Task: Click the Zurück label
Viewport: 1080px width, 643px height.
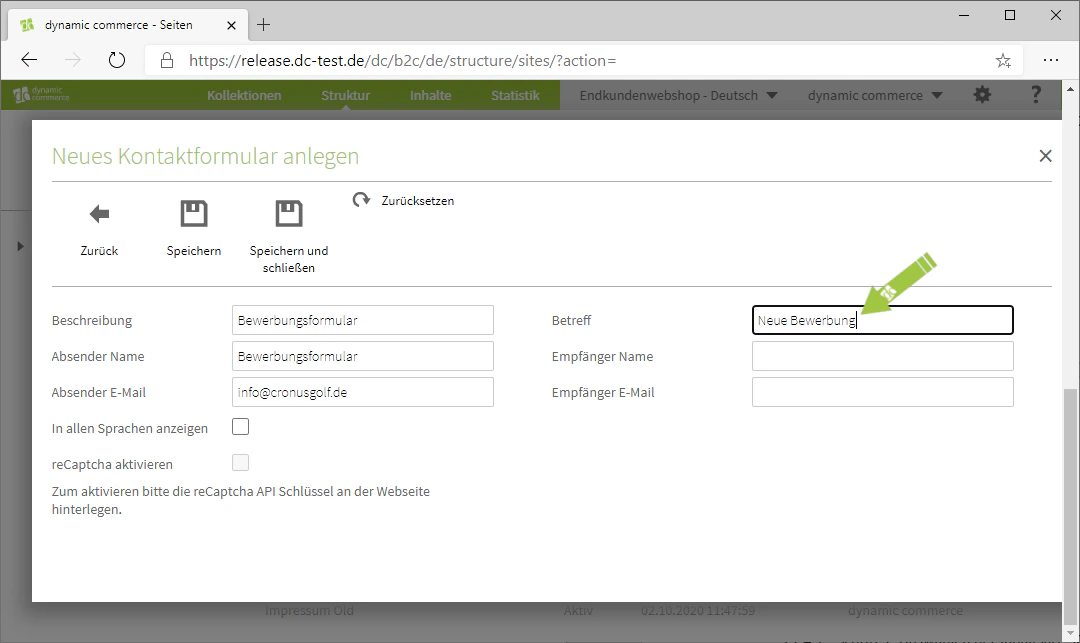Action: (x=99, y=251)
